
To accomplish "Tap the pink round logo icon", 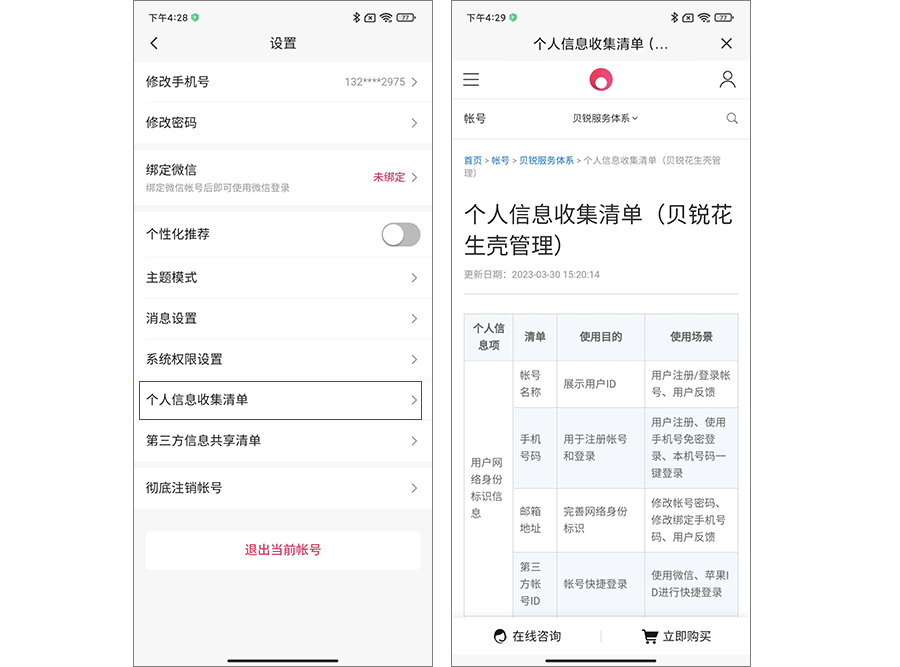I will pyautogui.click(x=601, y=79).
